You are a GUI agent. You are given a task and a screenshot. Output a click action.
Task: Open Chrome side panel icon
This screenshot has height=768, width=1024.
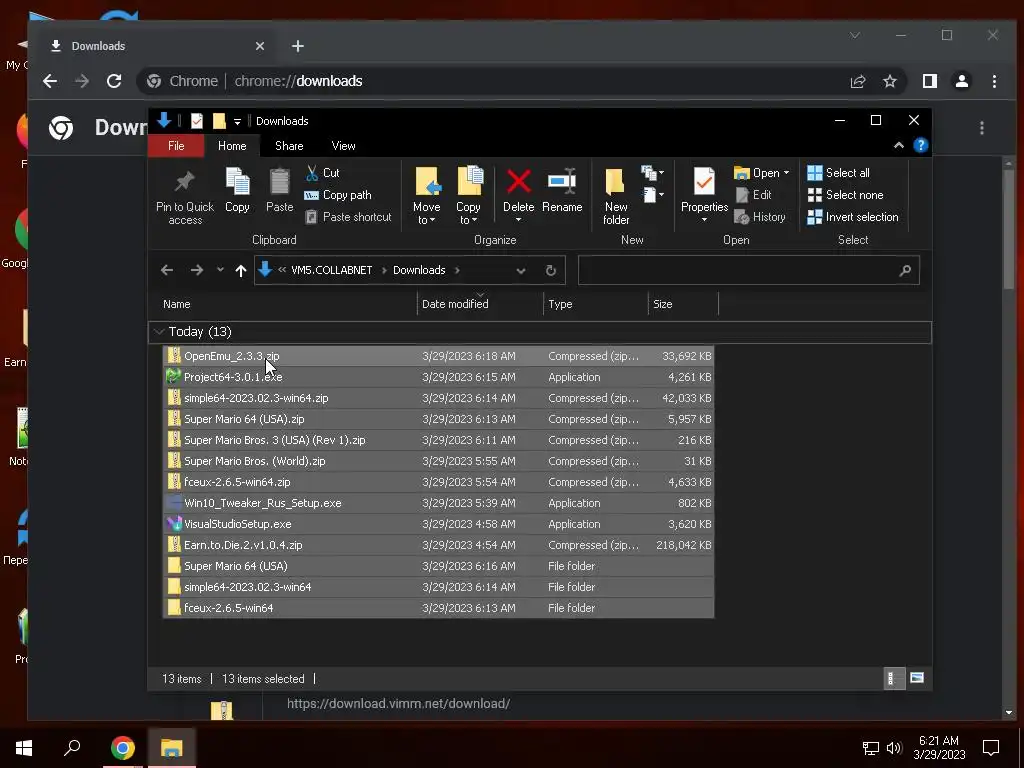tap(929, 81)
